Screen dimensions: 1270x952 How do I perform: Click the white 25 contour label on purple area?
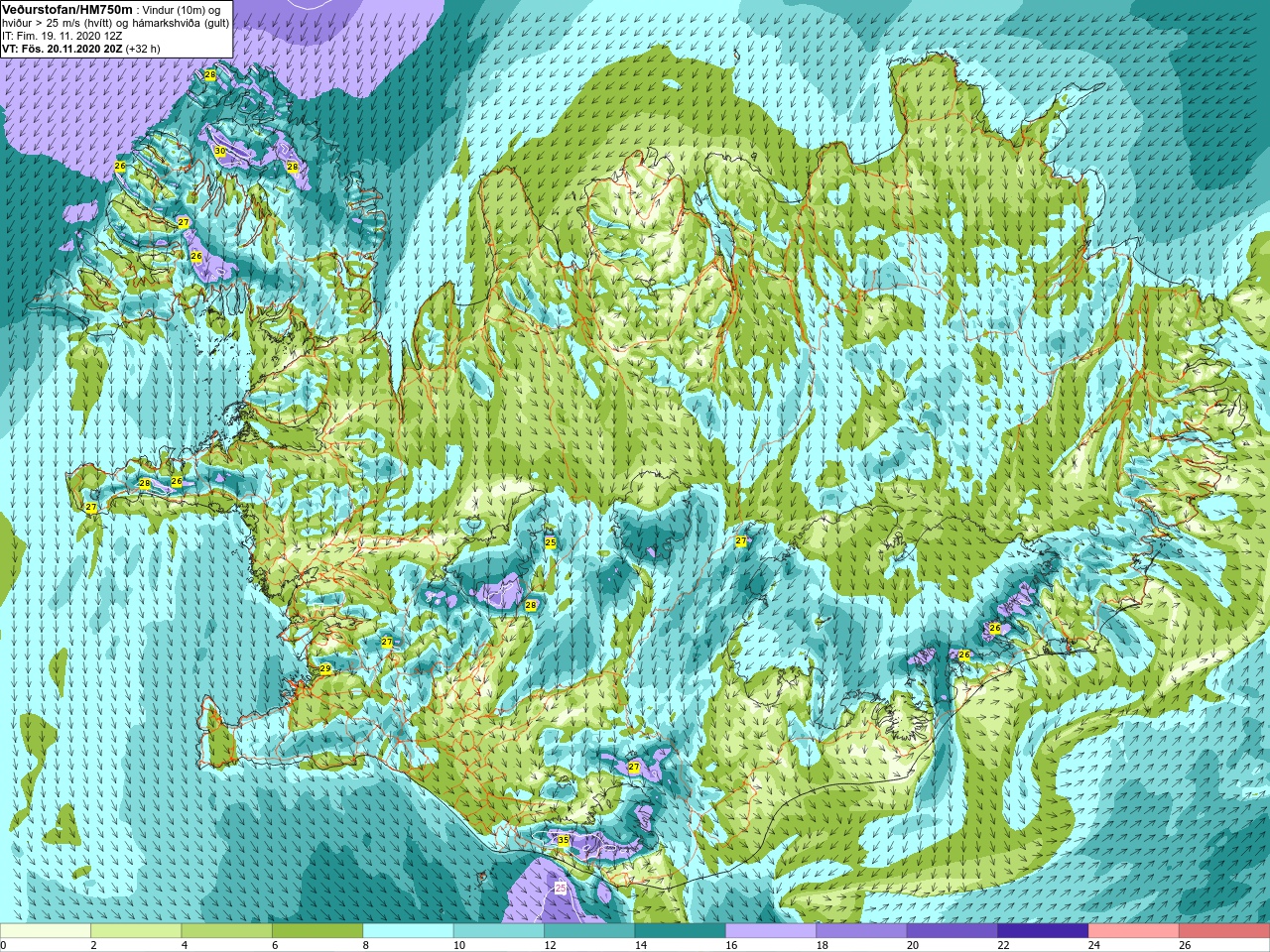coord(561,888)
